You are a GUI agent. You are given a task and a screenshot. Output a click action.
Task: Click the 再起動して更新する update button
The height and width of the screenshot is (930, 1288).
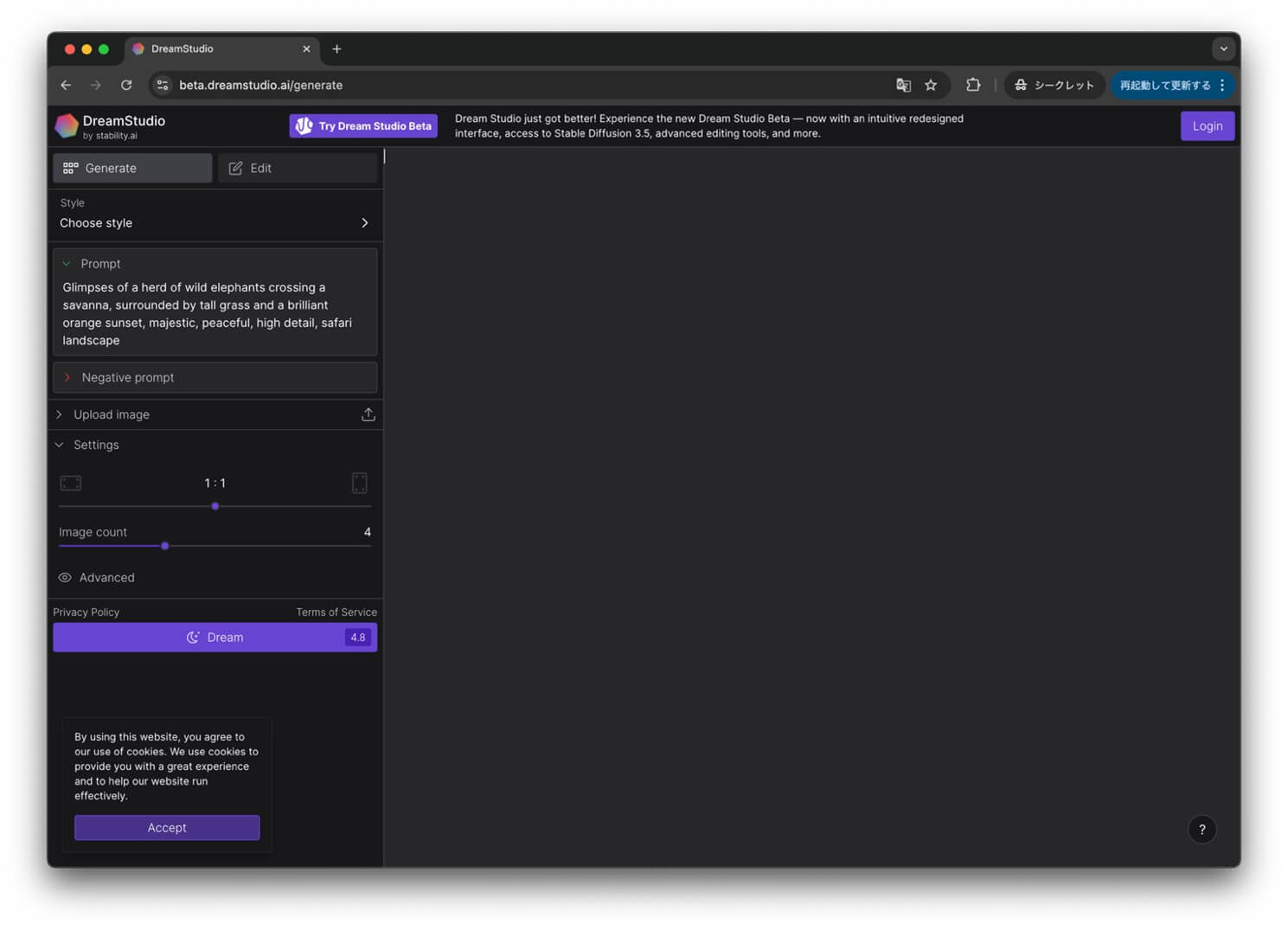1165,85
